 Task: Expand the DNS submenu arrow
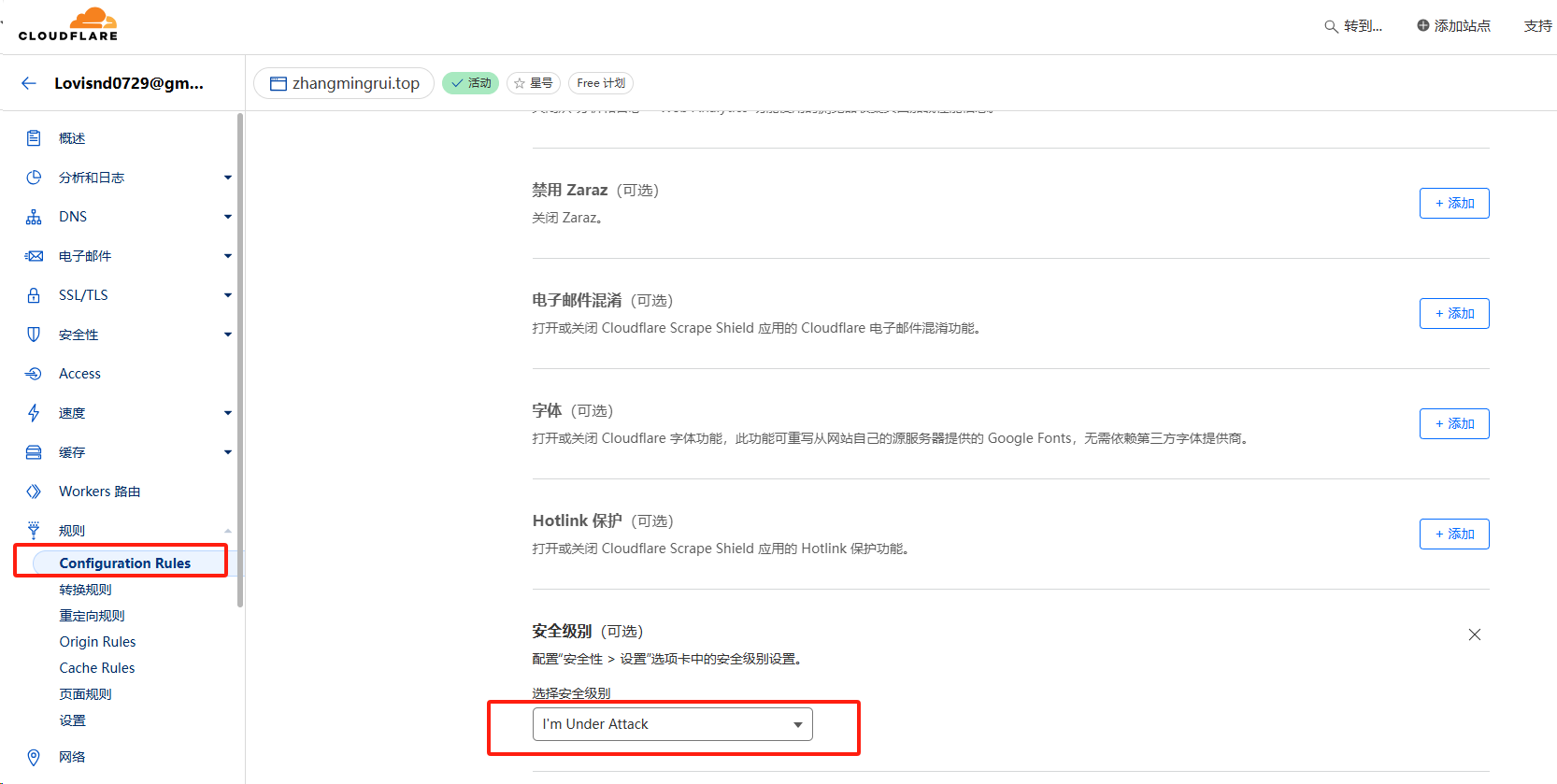227,217
